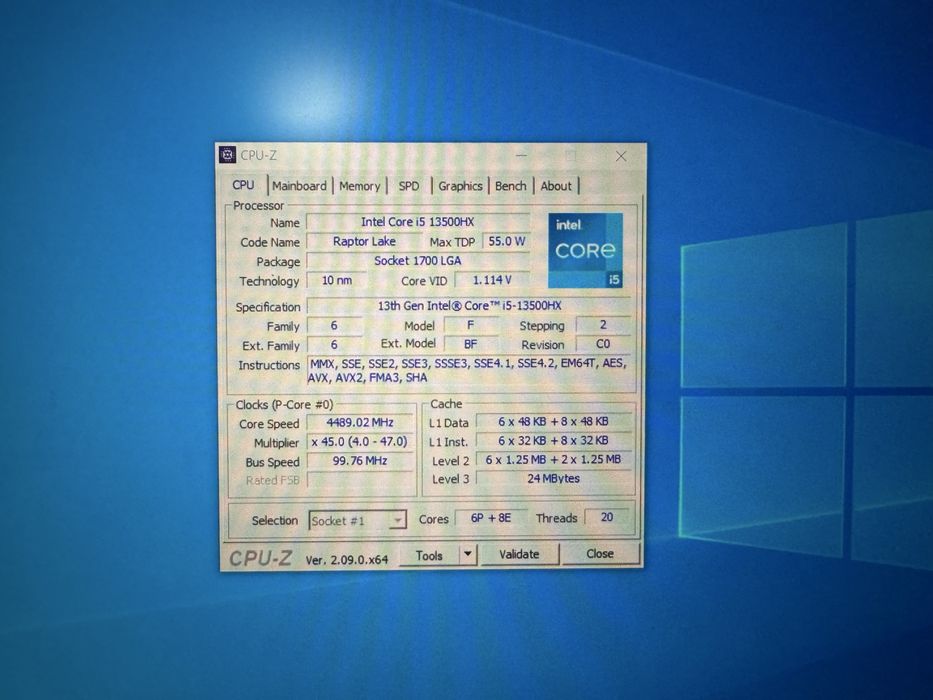Click the Threads value 20
Image resolution: width=933 pixels, height=700 pixels.
pos(607,517)
